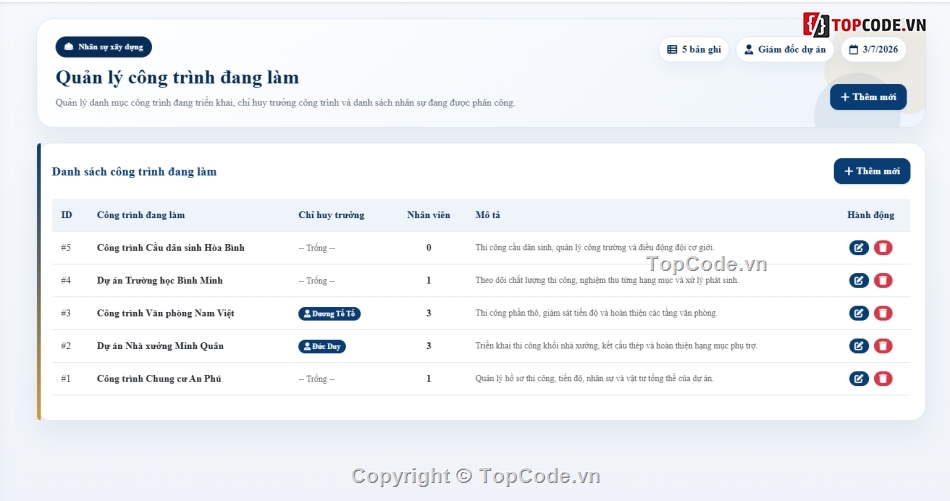The width and height of the screenshot is (950, 501).
Task: Click the Giám đốc dự án role chip
Action: tap(785, 50)
